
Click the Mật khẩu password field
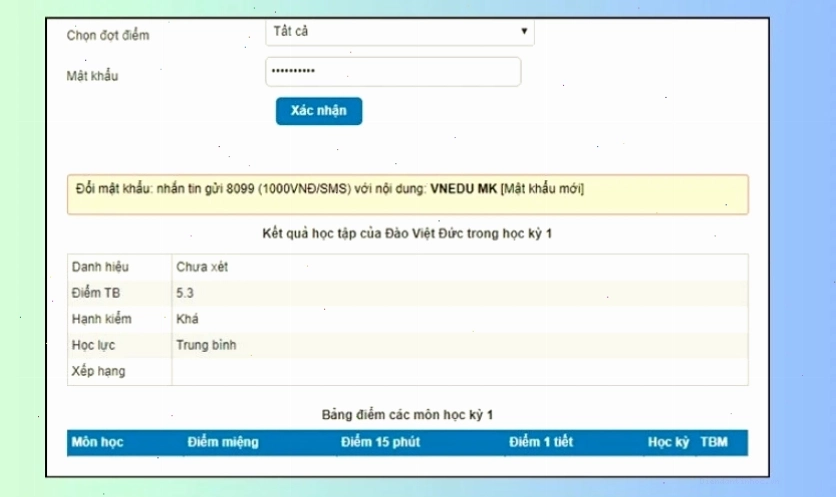tap(393, 71)
